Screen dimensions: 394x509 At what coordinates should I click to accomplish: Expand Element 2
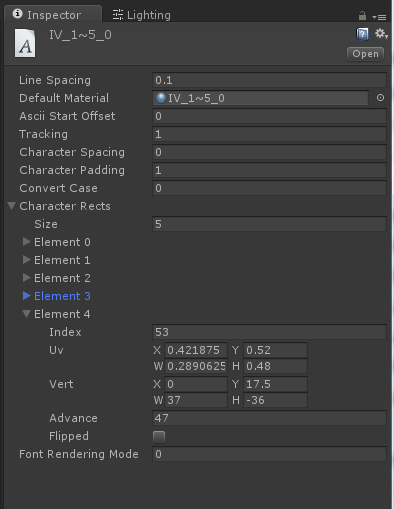[26, 278]
